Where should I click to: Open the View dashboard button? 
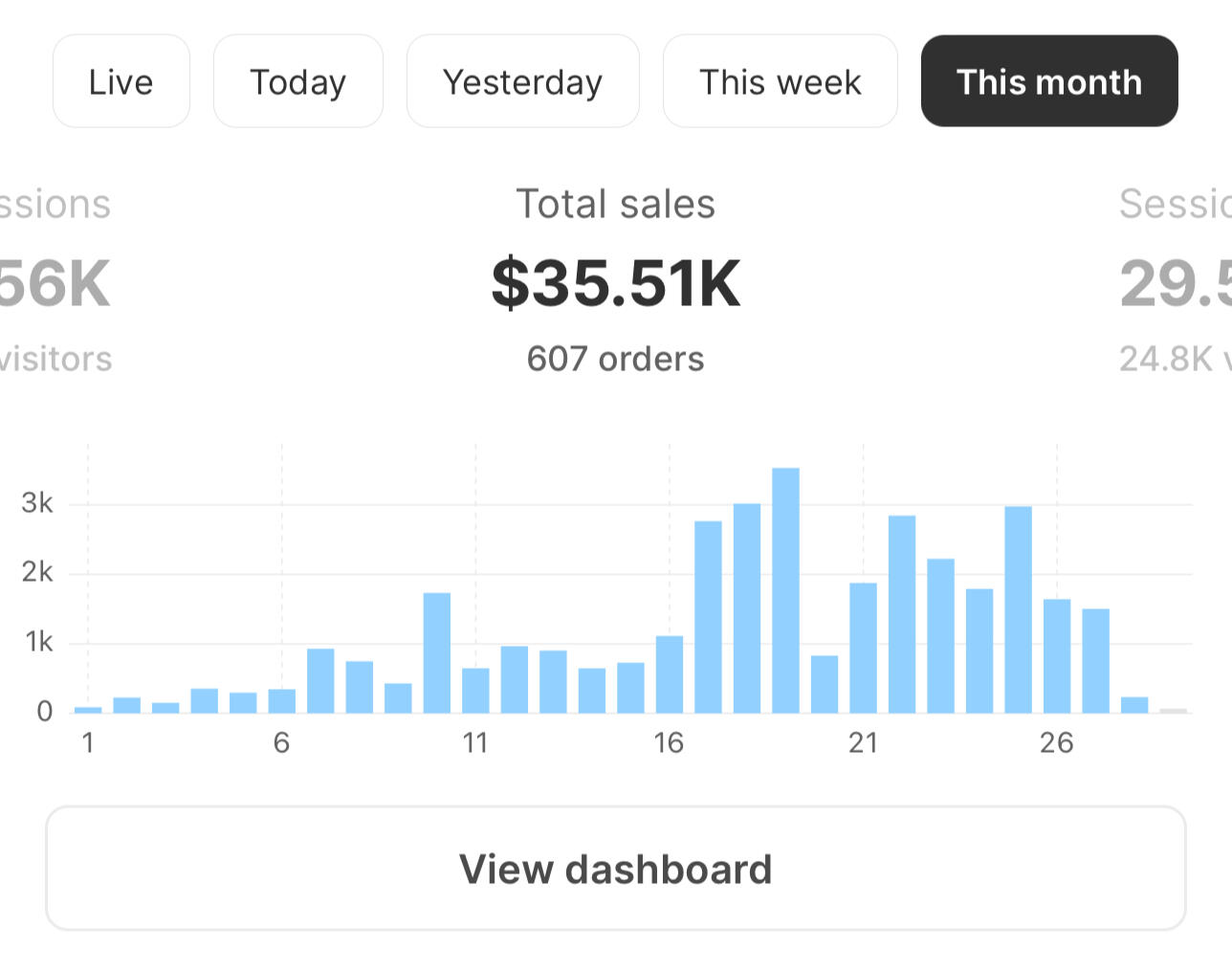(615, 869)
